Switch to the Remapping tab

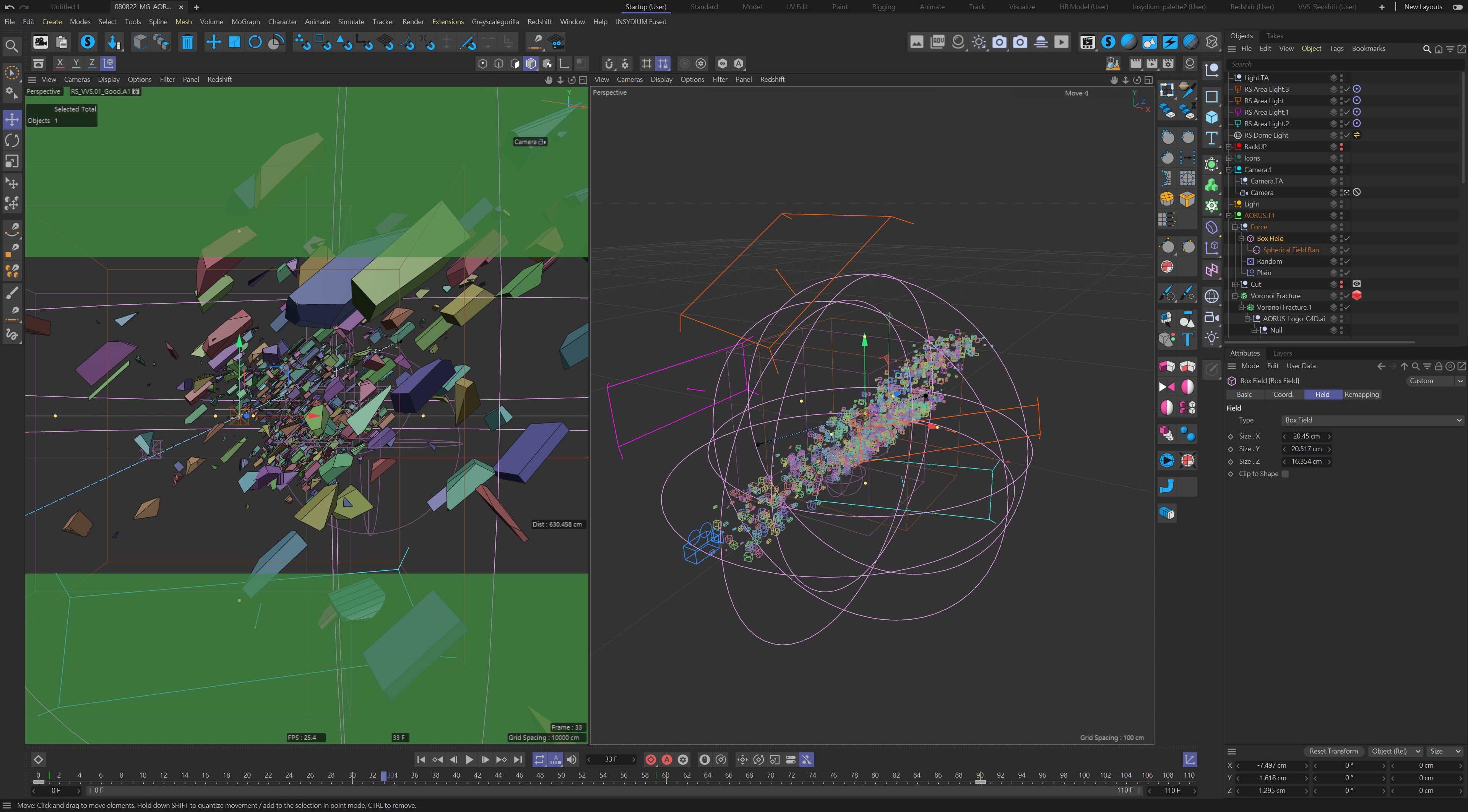click(1361, 394)
